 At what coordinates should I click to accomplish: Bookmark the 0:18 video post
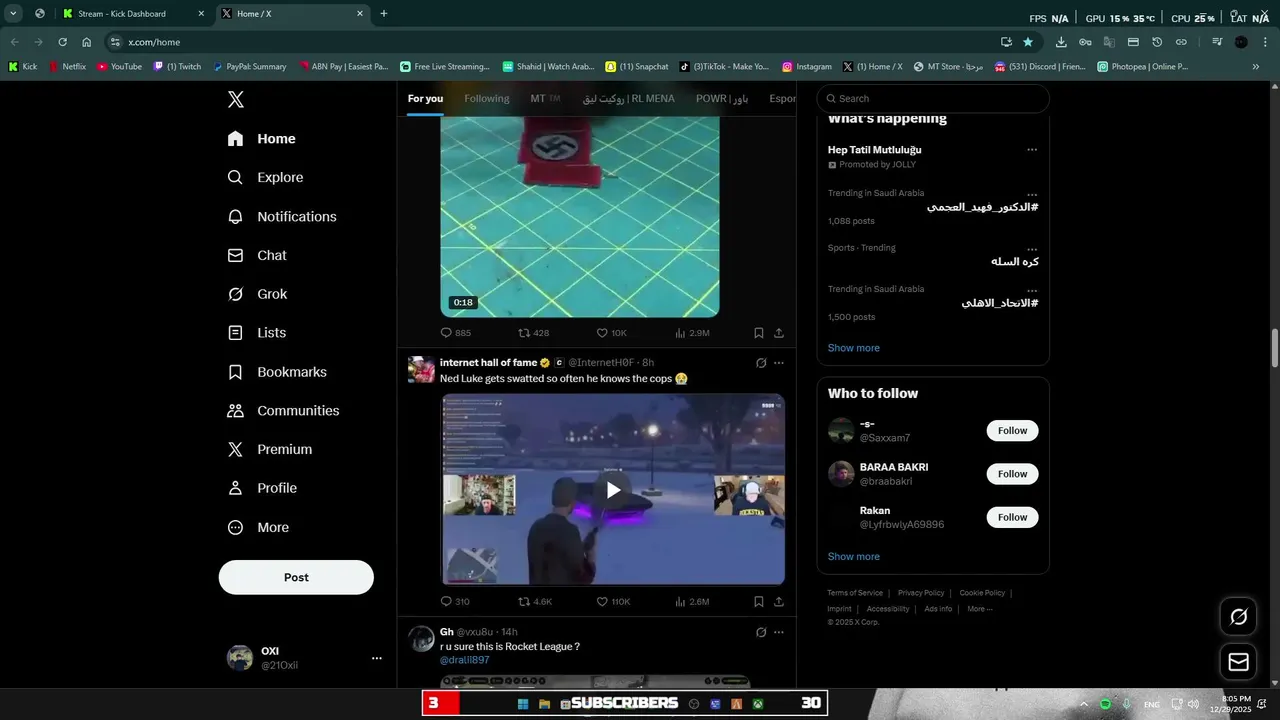click(x=759, y=333)
